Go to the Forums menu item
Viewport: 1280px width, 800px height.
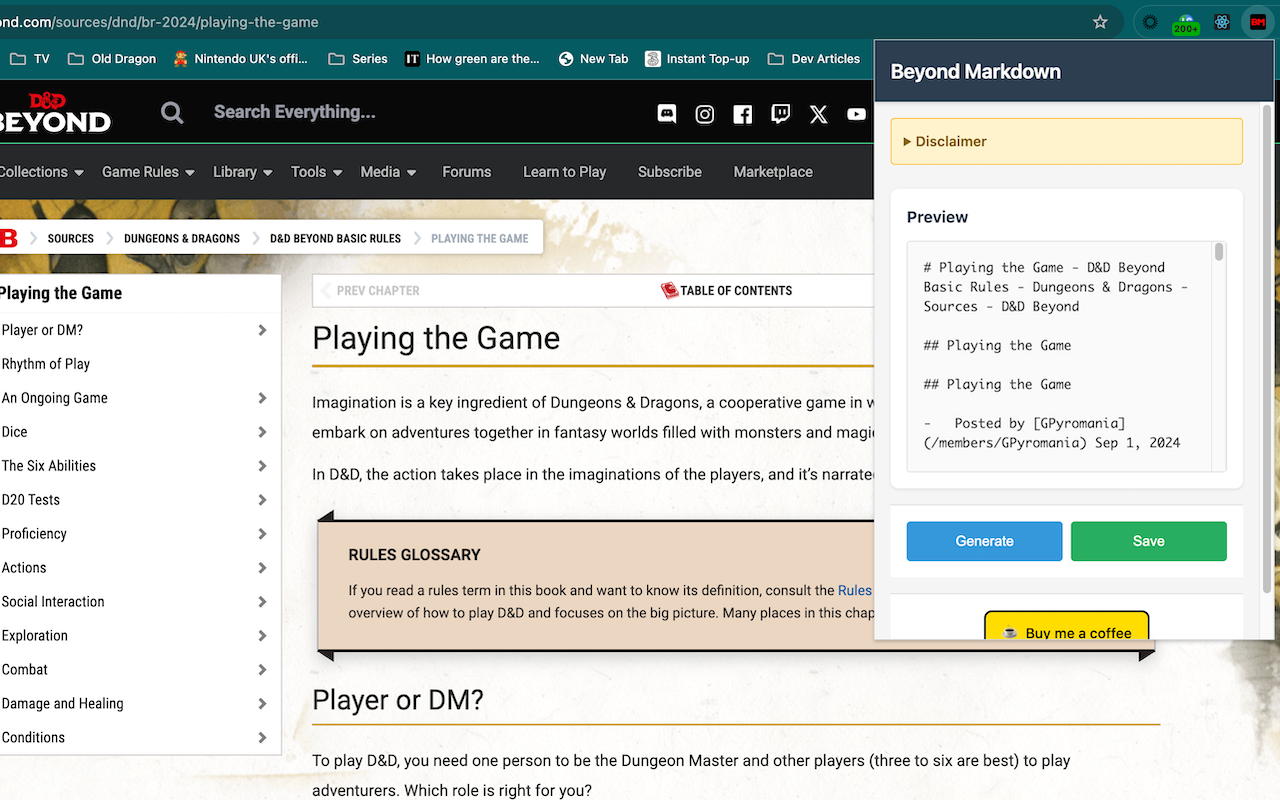point(467,172)
